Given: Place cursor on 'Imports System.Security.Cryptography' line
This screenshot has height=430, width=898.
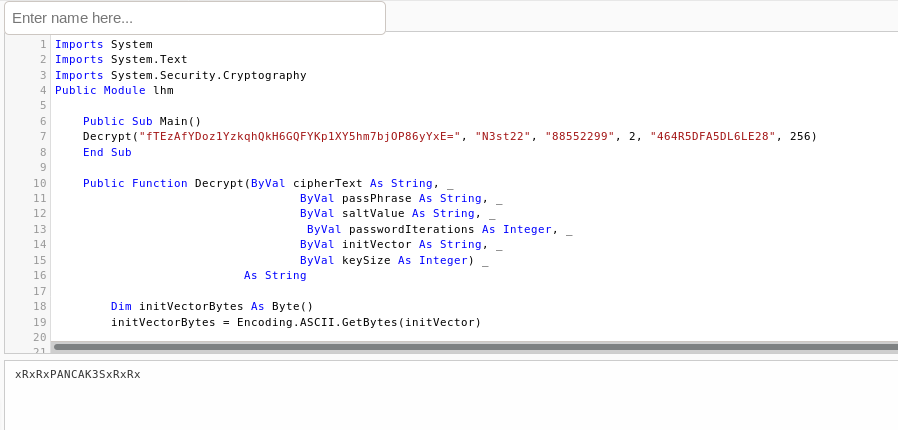Looking at the screenshot, I should click(x=180, y=75).
